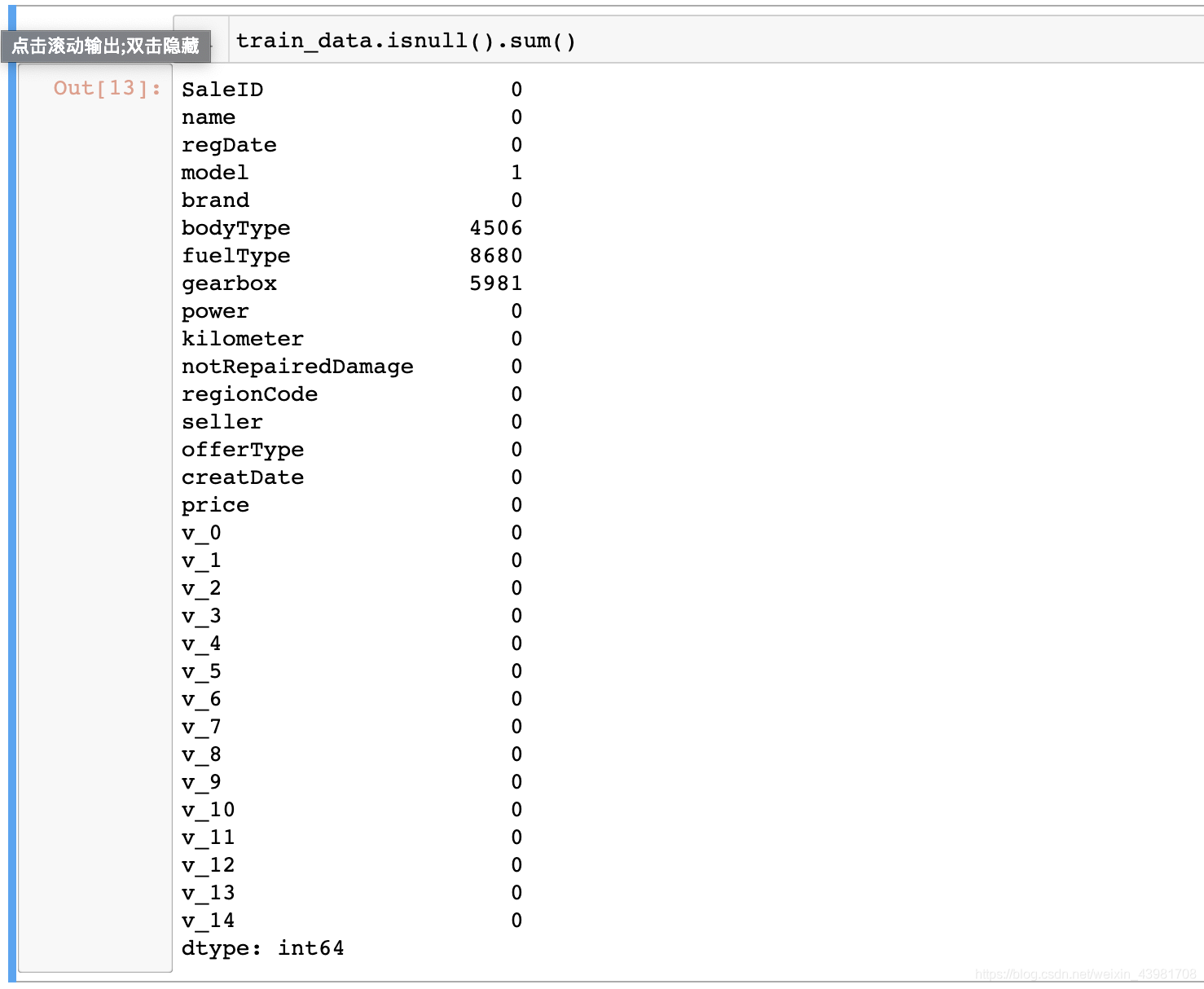This screenshot has height=989, width=1204.
Task: Click the v_12 row label
Action: [209, 865]
